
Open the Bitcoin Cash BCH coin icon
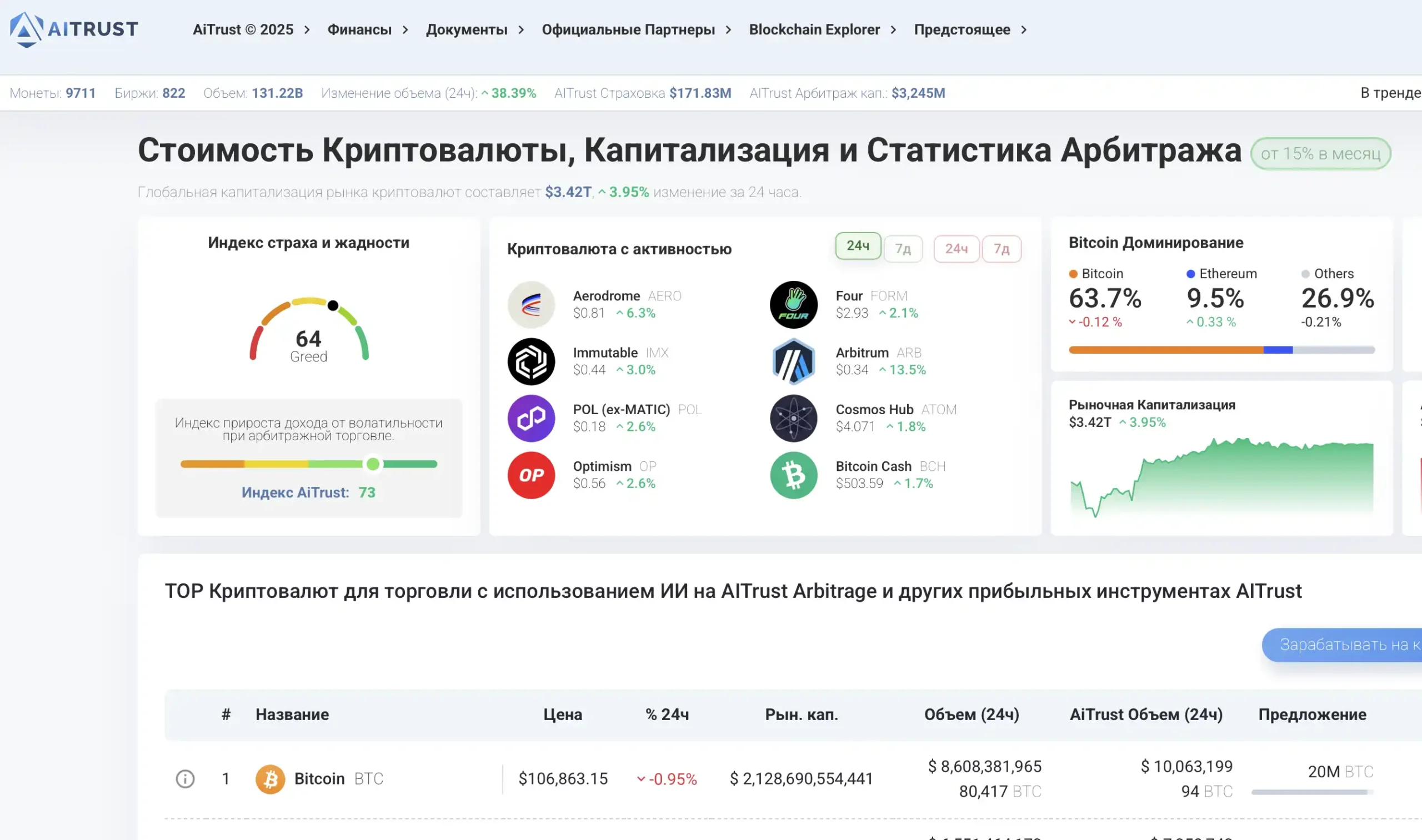tap(793, 475)
